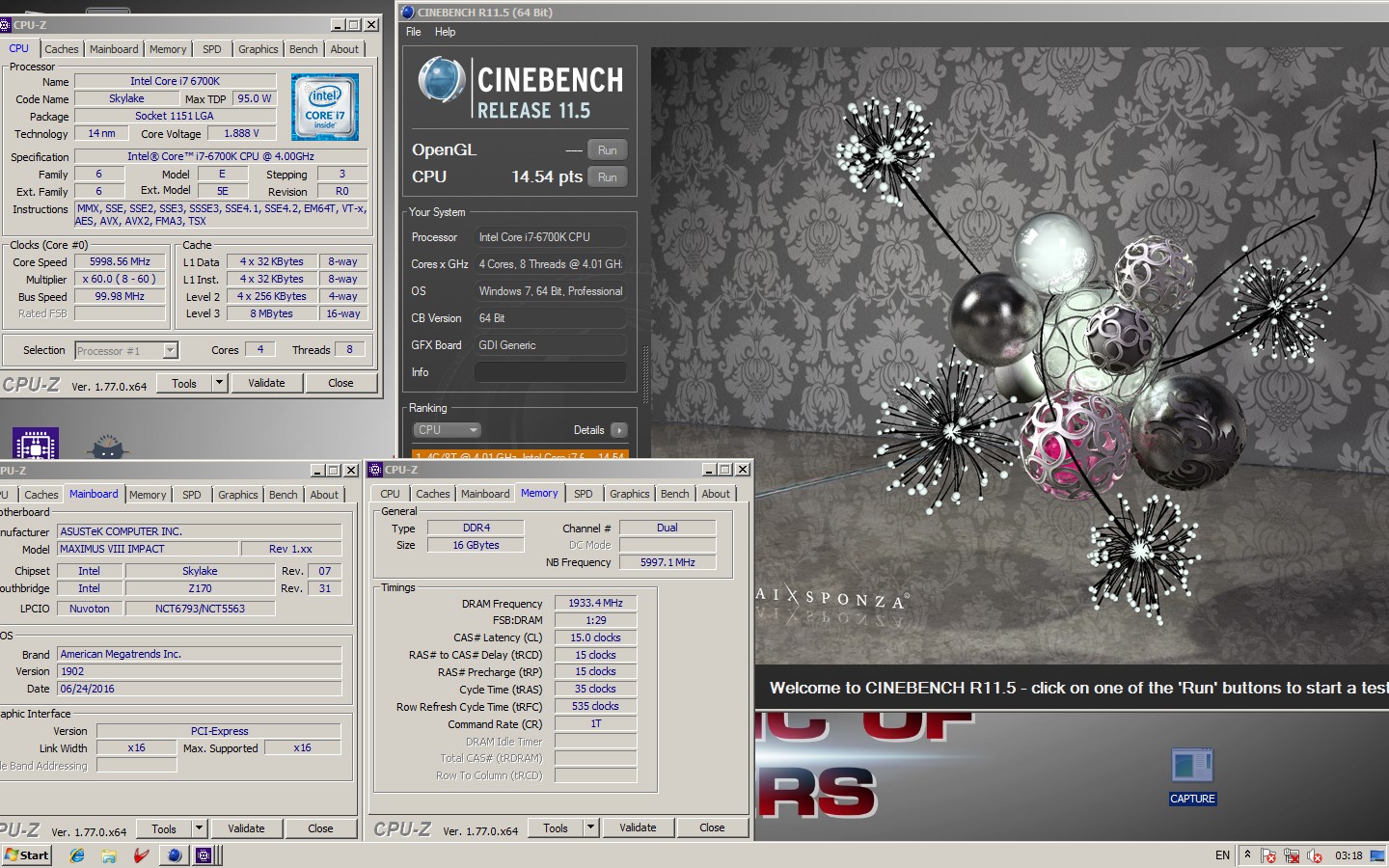Expand Tools dropdown arrow in top CPU-Z window
Viewport: 1389px width, 868px height.
(219, 383)
